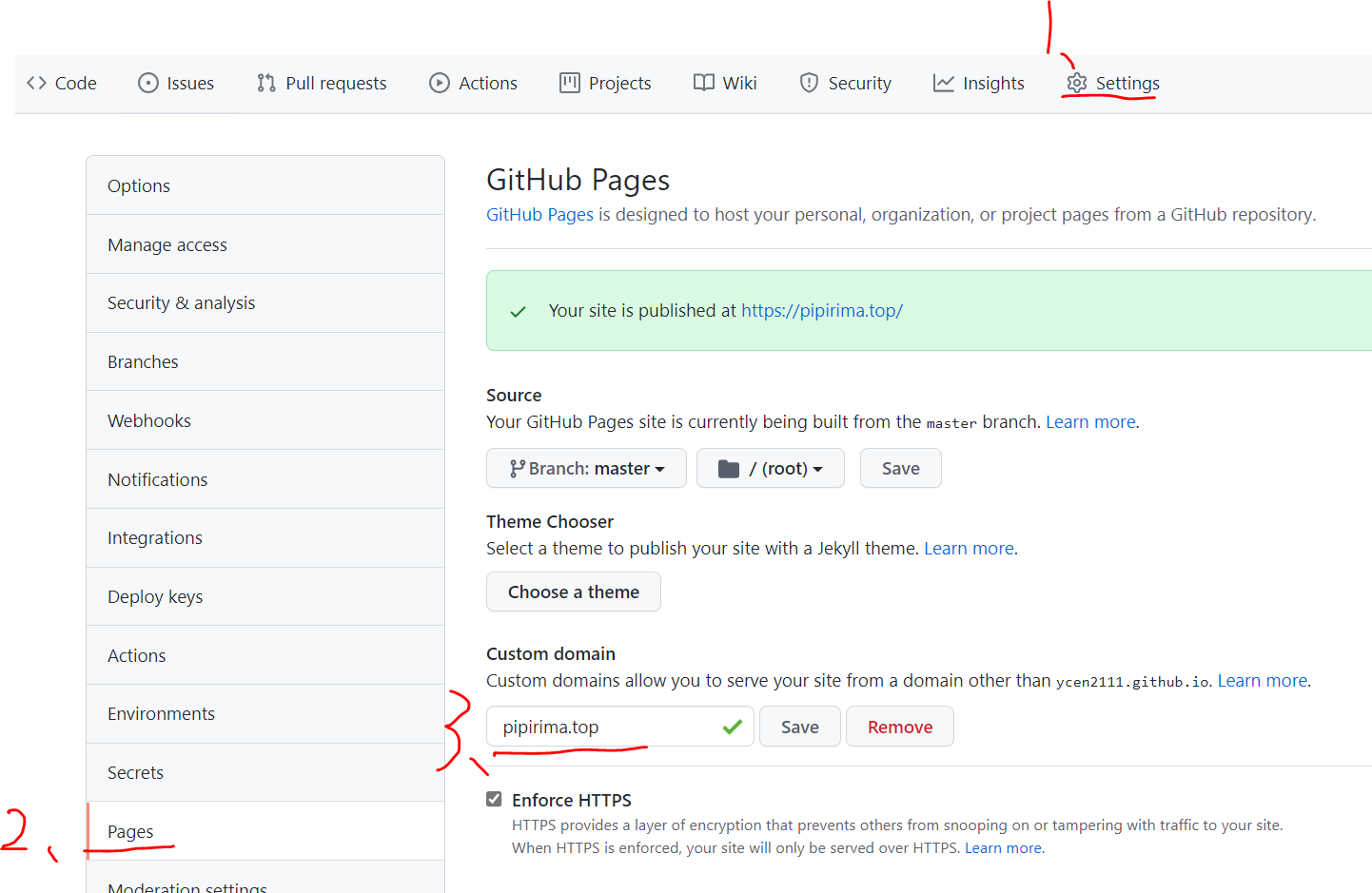Switch to the top Actions tab

[x=473, y=84]
